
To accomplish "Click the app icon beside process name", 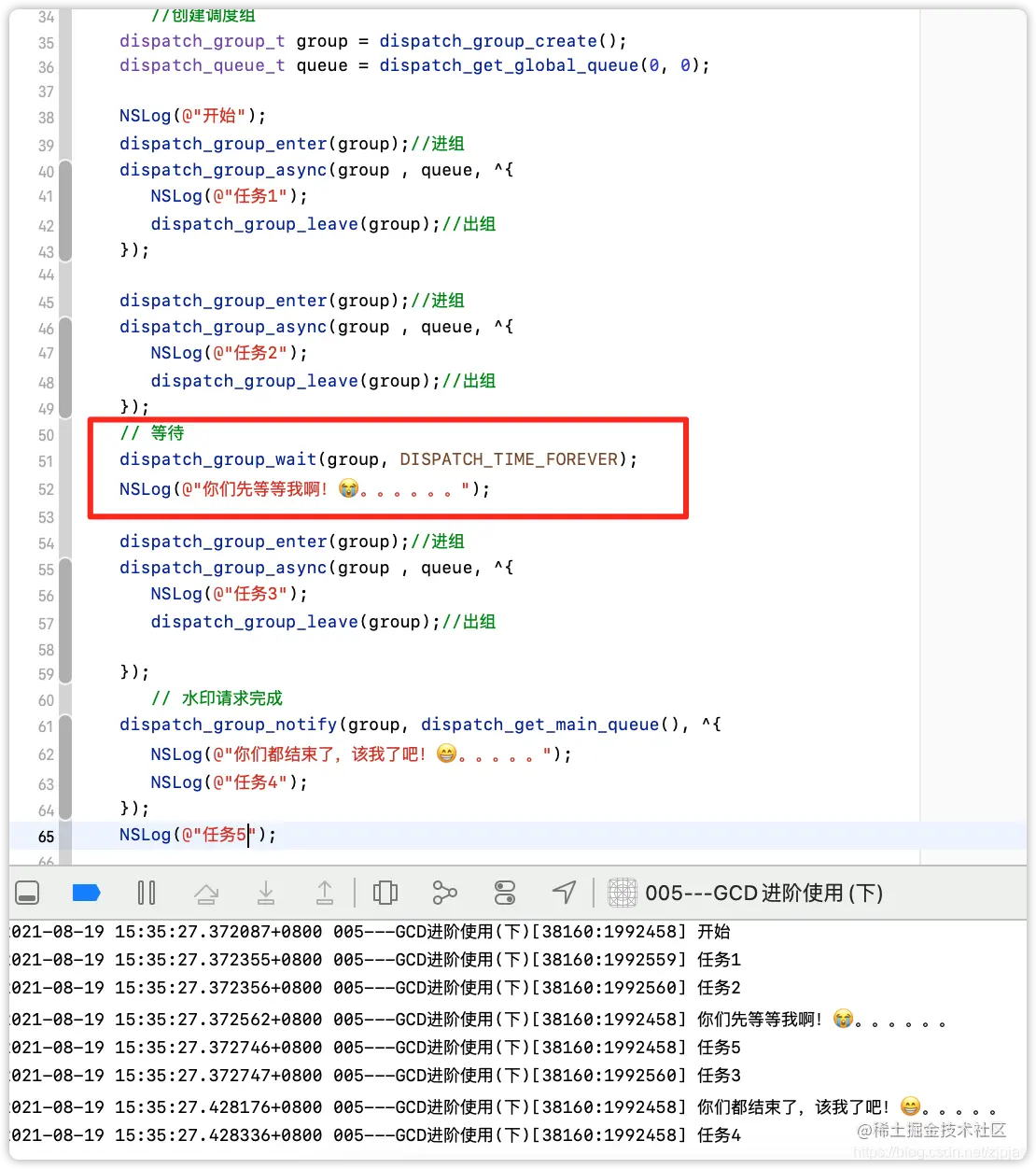I will click(623, 894).
